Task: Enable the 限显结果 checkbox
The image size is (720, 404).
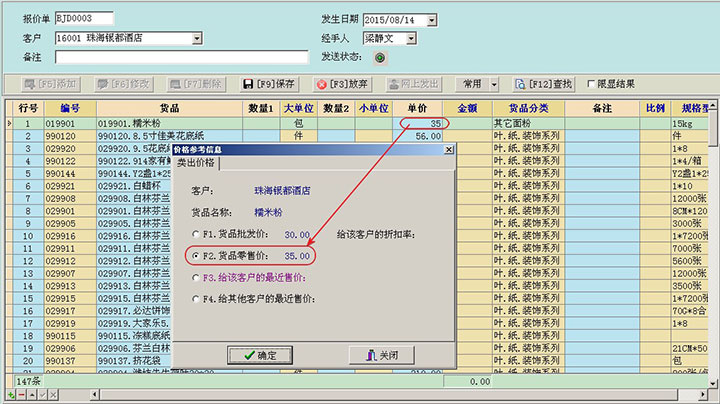Action: 590,84
